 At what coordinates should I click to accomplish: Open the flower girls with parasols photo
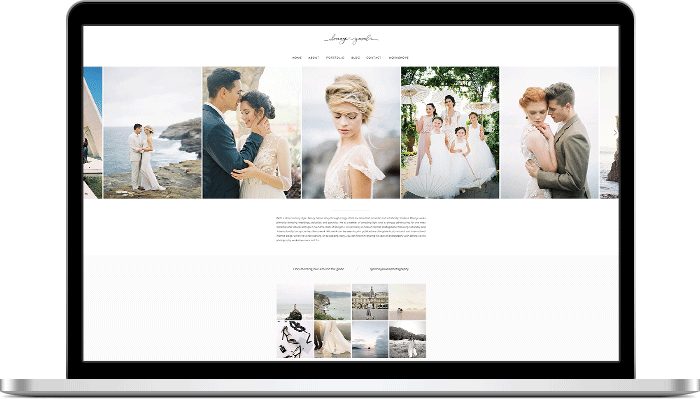450,133
